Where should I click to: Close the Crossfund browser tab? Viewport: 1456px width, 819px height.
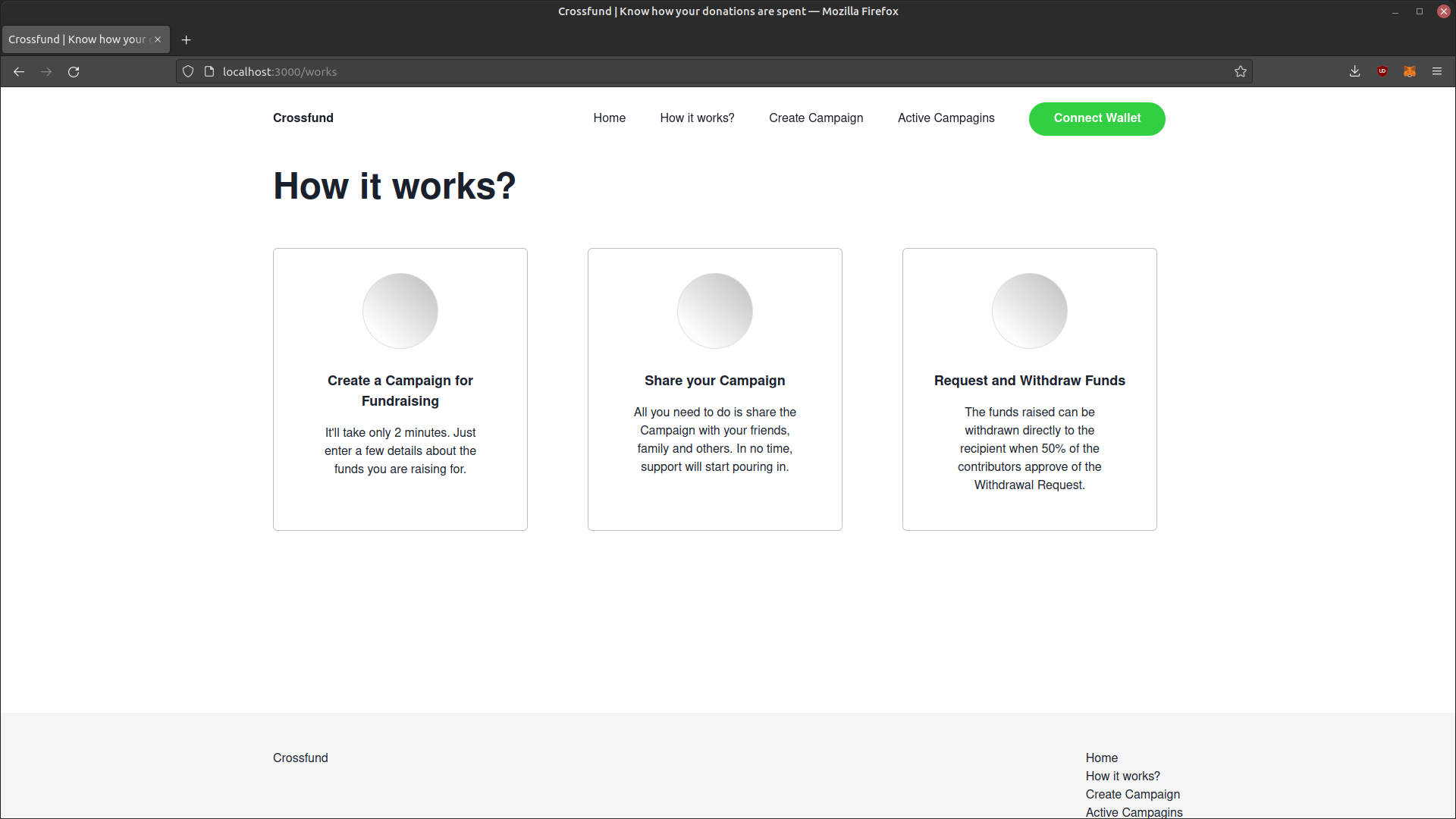click(x=158, y=40)
